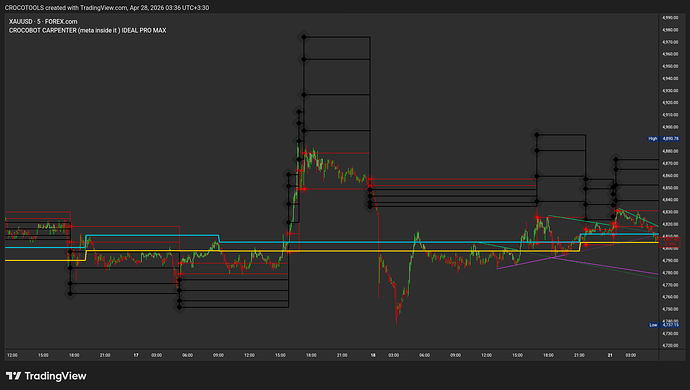Click the 4,860.00 price axis label

(x=670, y=176)
